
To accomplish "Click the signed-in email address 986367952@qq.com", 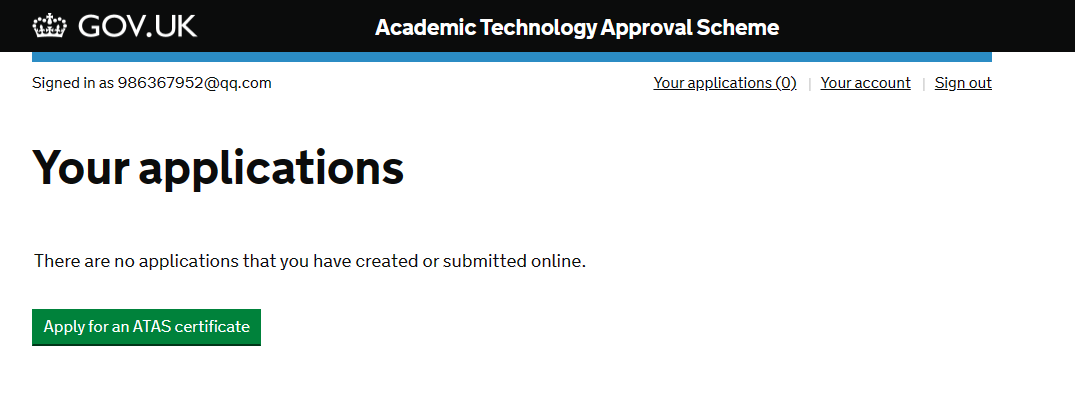I will (x=194, y=83).
